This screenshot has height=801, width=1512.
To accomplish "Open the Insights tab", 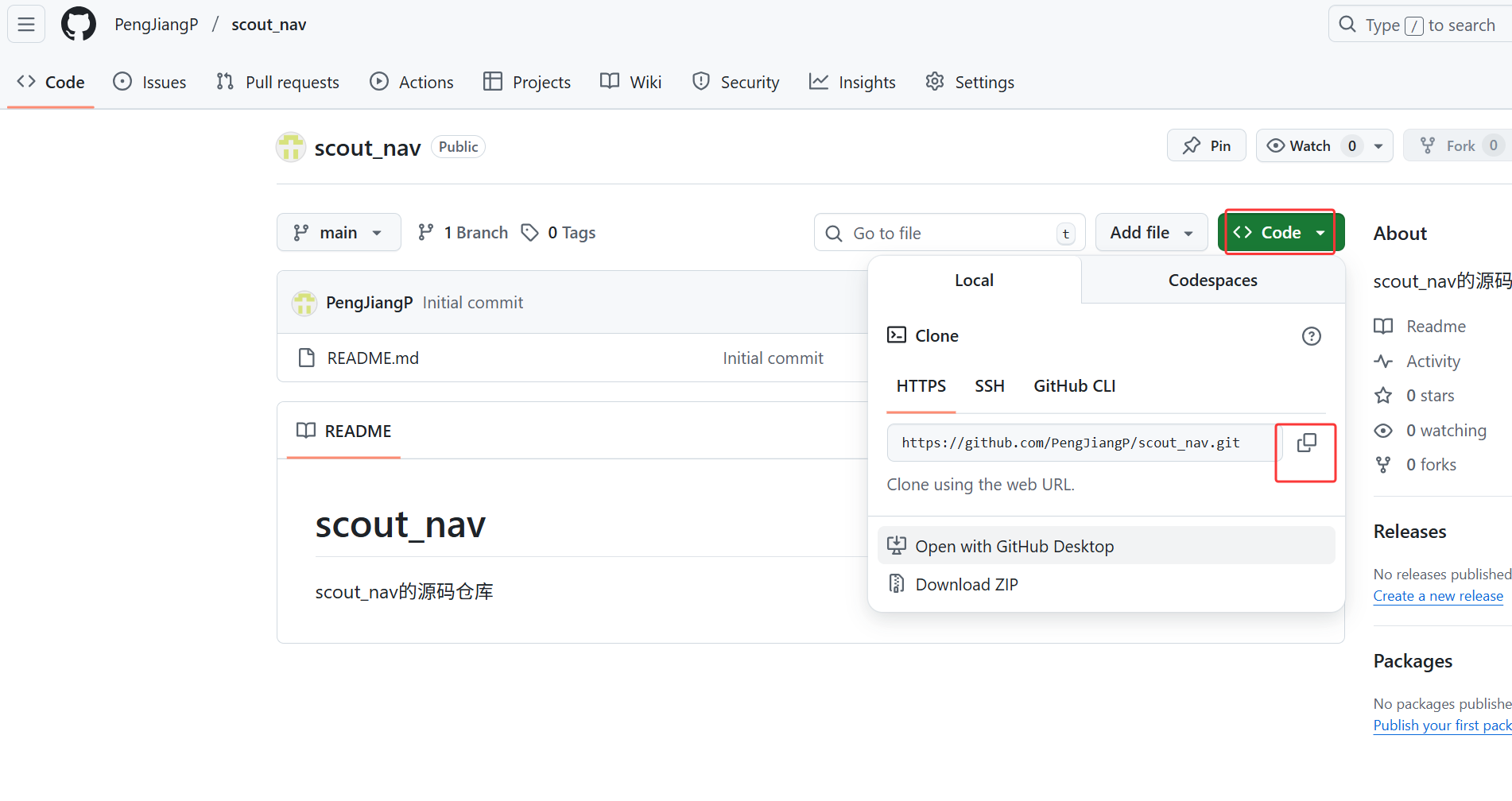I will tap(852, 82).
